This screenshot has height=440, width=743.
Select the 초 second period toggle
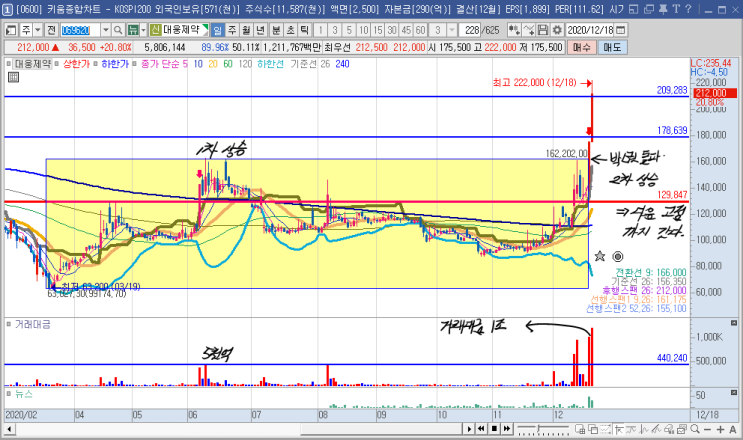(x=290, y=30)
